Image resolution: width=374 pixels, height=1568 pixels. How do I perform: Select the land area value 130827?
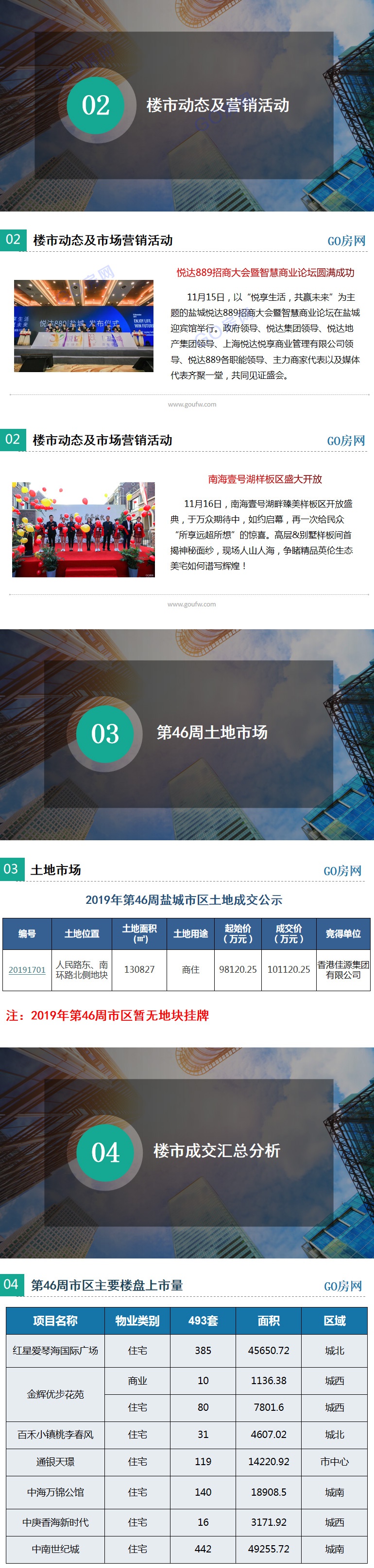click(139, 970)
